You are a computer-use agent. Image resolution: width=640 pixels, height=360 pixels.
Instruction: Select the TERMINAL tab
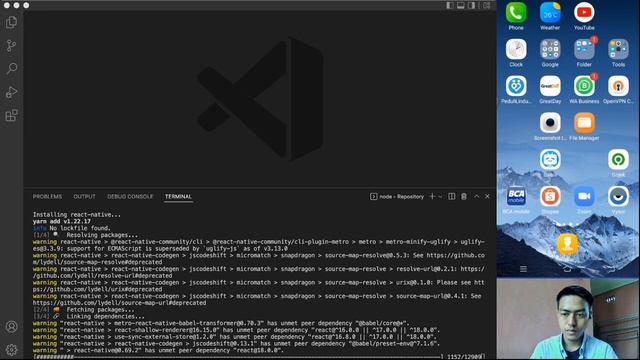[x=178, y=197]
